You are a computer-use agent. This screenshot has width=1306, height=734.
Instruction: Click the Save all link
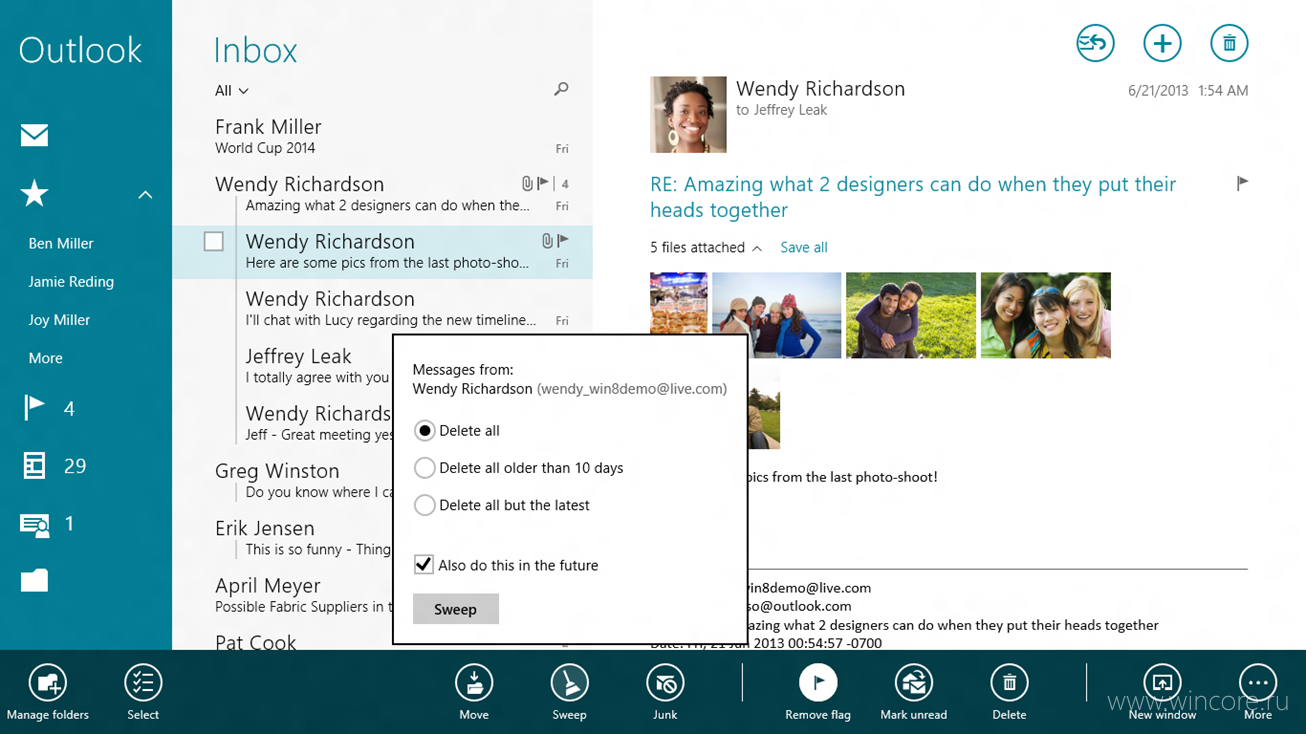804,247
